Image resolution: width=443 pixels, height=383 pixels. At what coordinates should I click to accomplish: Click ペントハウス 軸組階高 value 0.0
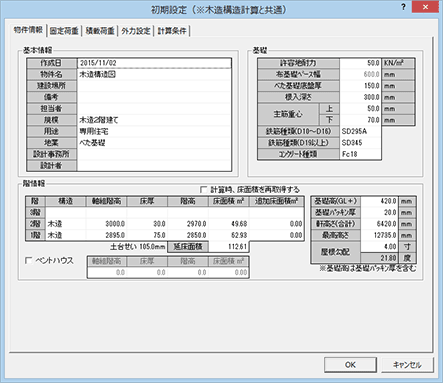coord(107,272)
